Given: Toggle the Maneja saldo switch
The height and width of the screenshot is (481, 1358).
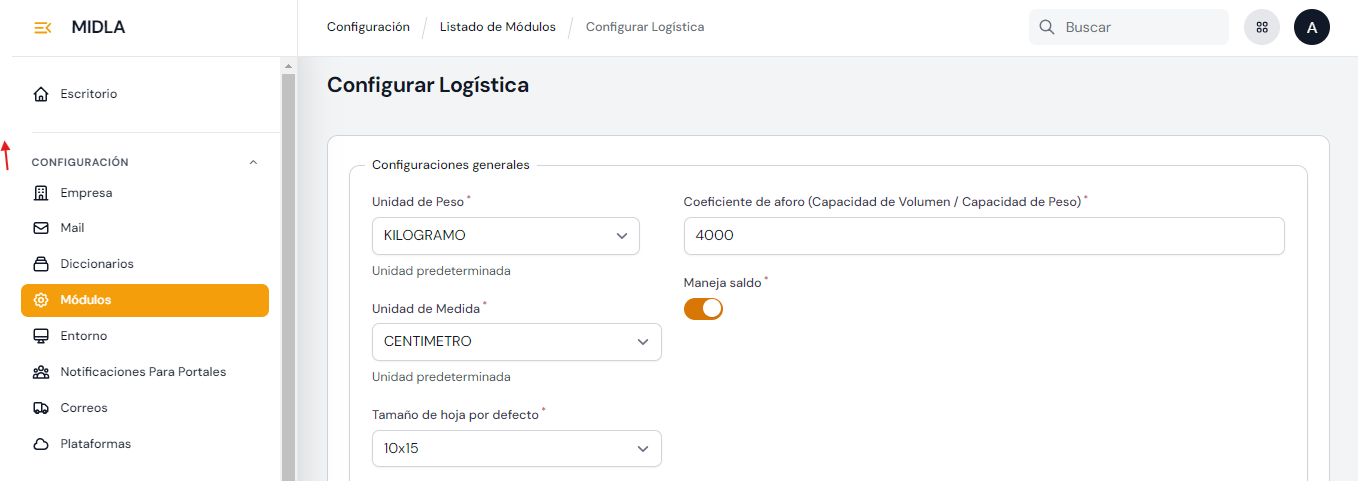Looking at the screenshot, I should (703, 309).
